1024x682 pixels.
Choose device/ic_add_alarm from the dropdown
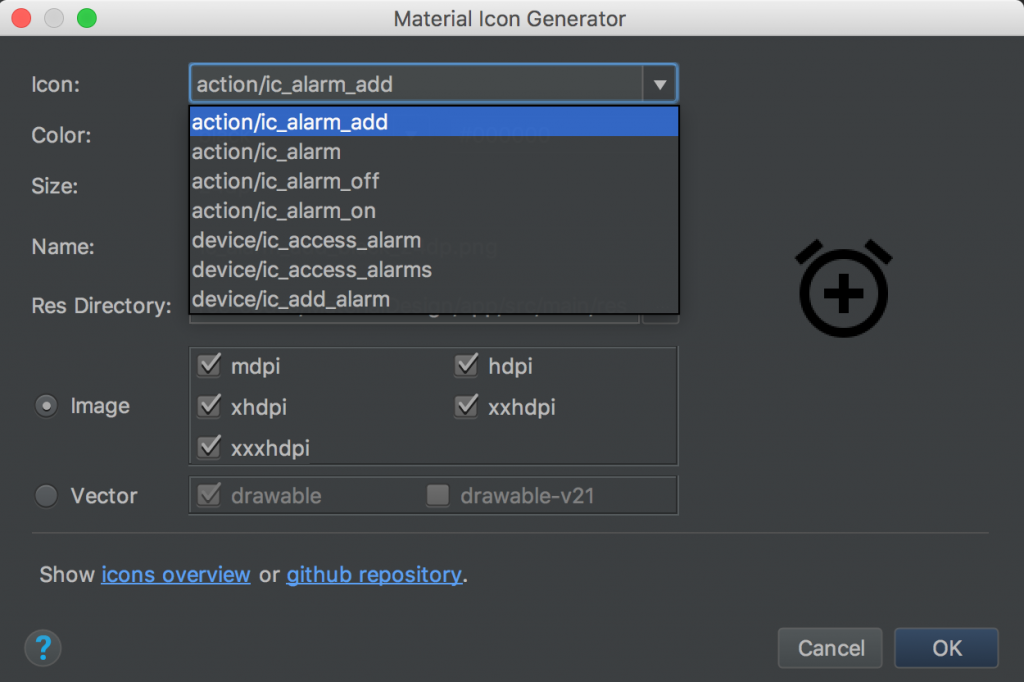pos(291,299)
